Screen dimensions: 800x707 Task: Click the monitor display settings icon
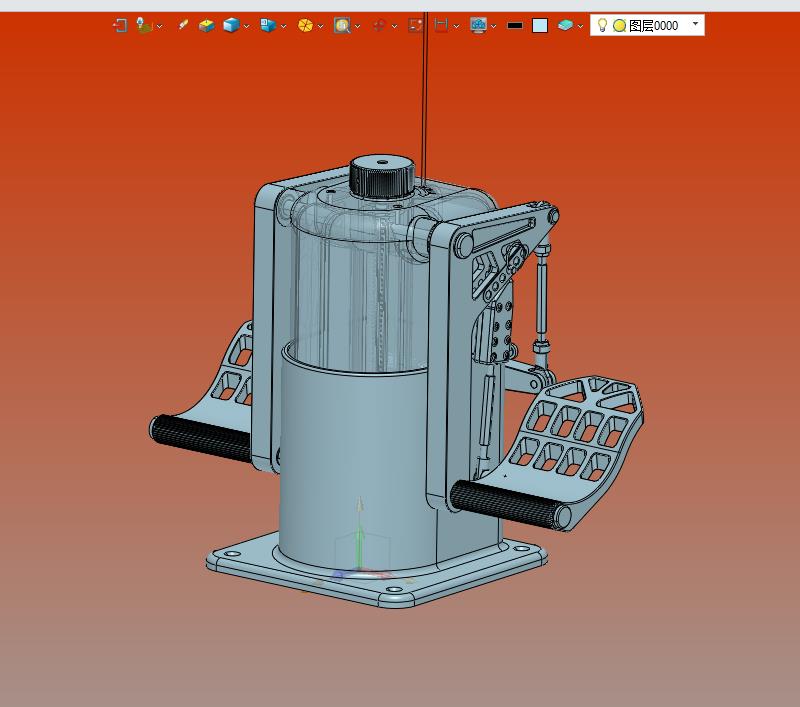tap(478, 25)
